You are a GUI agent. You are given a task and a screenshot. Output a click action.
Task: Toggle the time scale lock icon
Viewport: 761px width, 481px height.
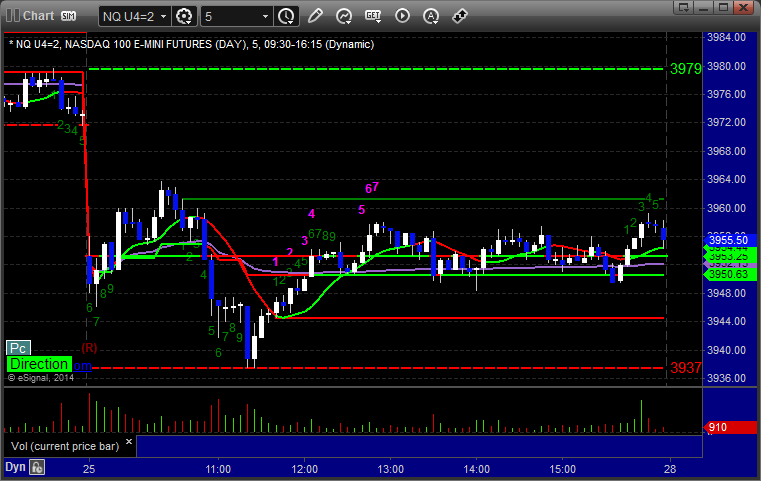click(x=37, y=467)
